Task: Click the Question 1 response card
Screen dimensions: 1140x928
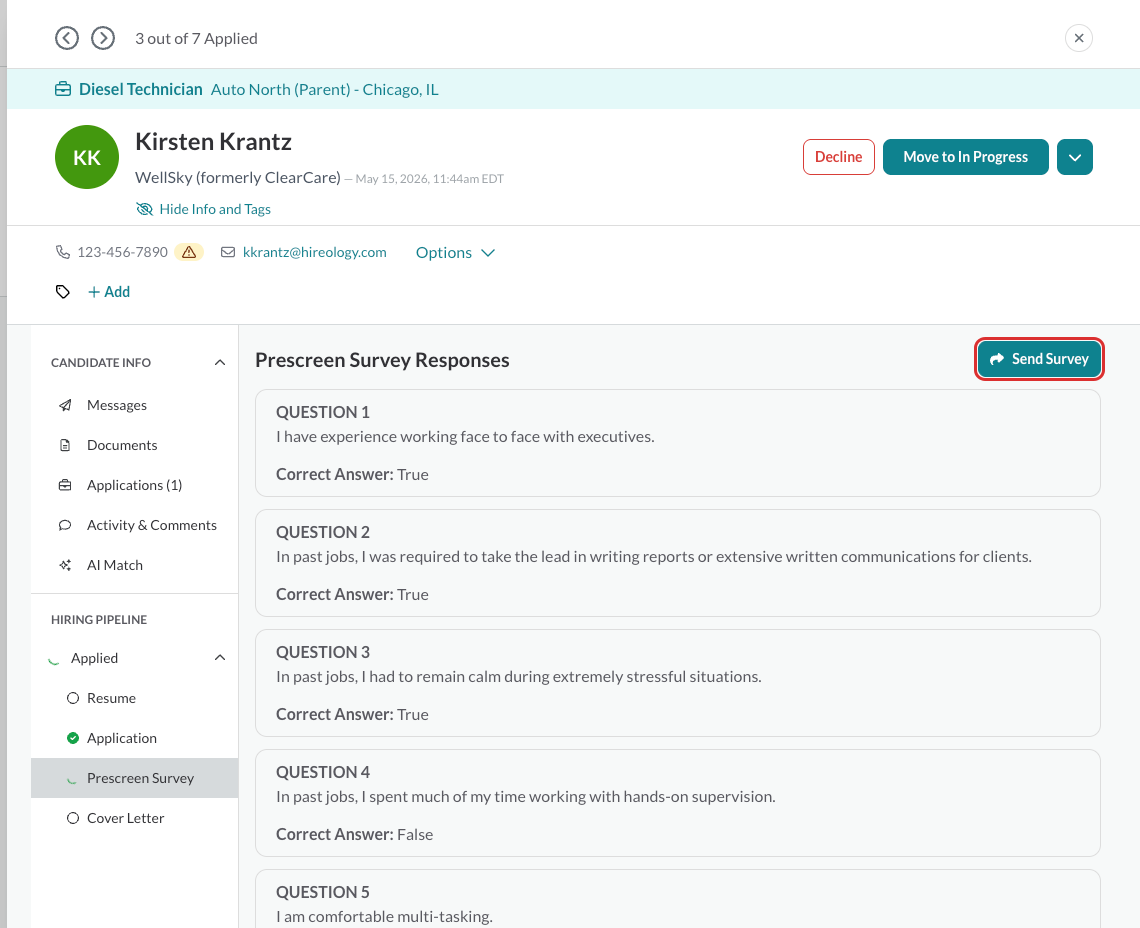Action: (678, 443)
